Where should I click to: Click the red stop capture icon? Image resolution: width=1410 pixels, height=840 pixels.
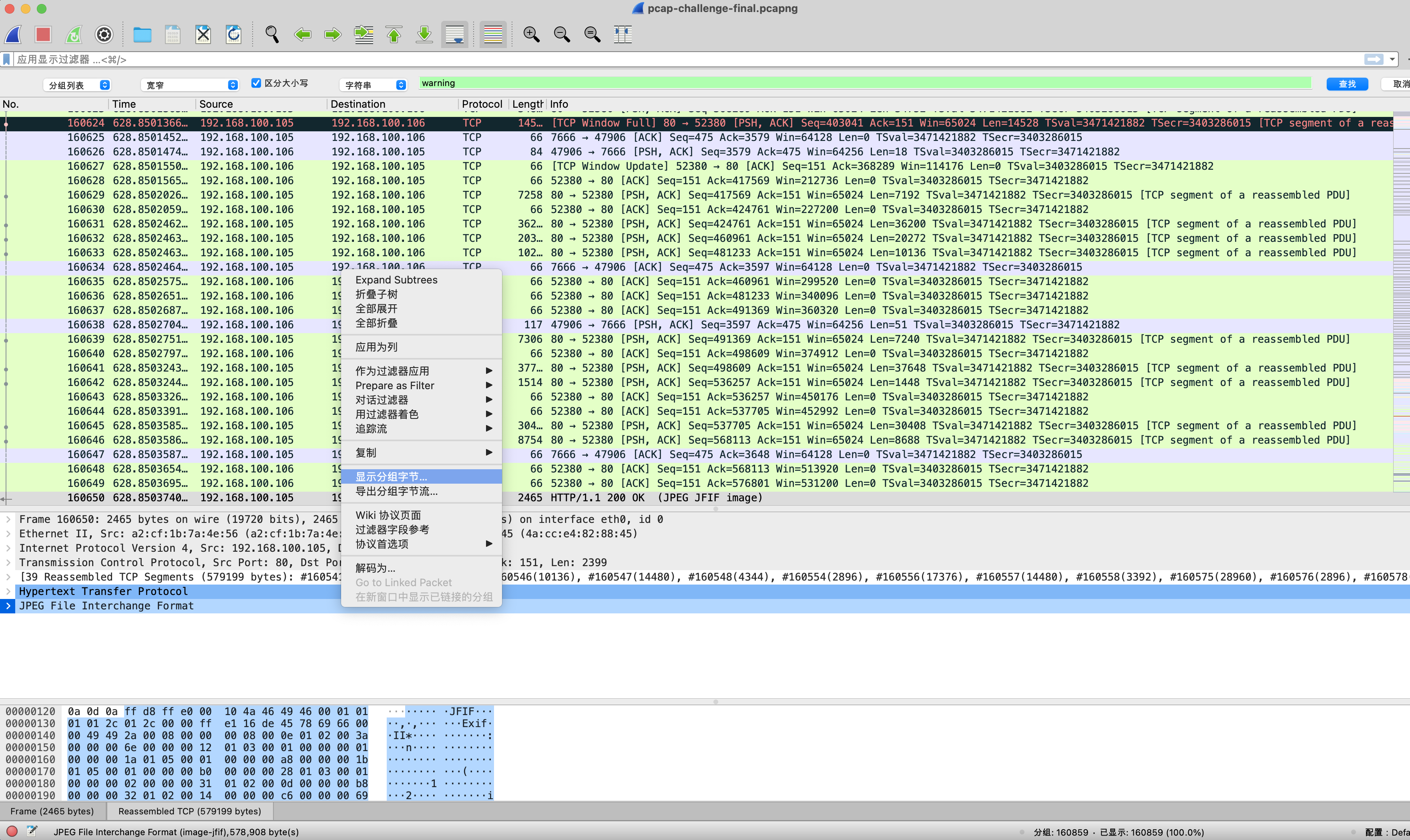pyautogui.click(x=43, y=35)
